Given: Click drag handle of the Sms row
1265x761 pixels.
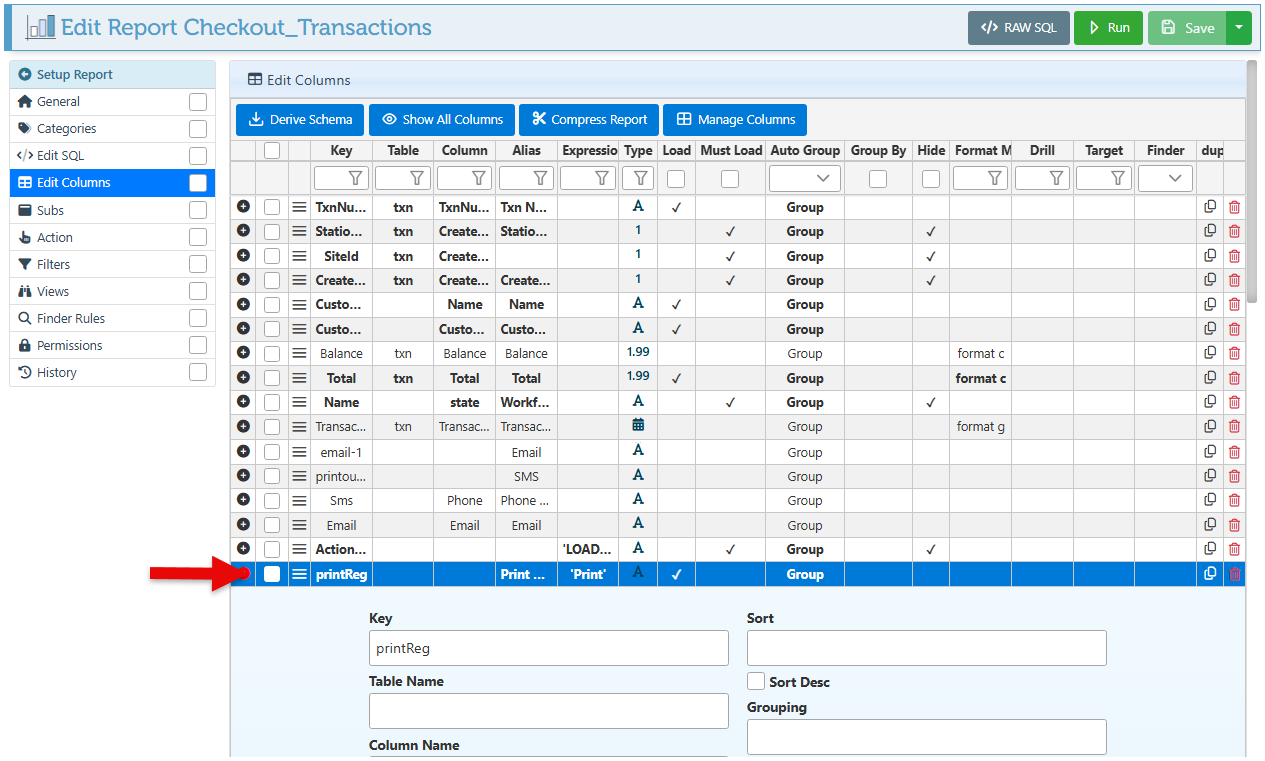Looking at the screenshot, I should (299, 500).
